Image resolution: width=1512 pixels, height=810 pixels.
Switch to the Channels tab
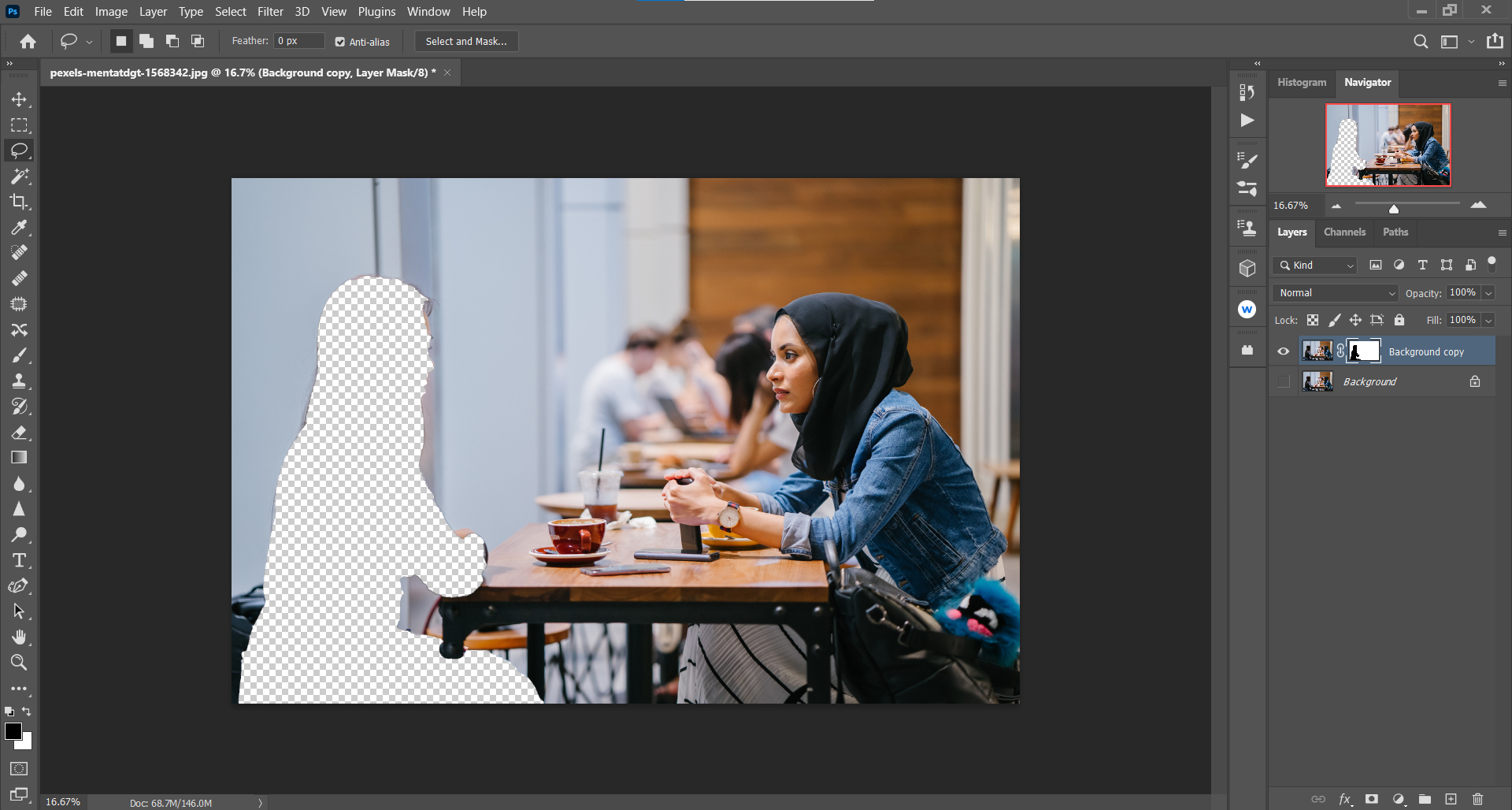(1344, 232)
